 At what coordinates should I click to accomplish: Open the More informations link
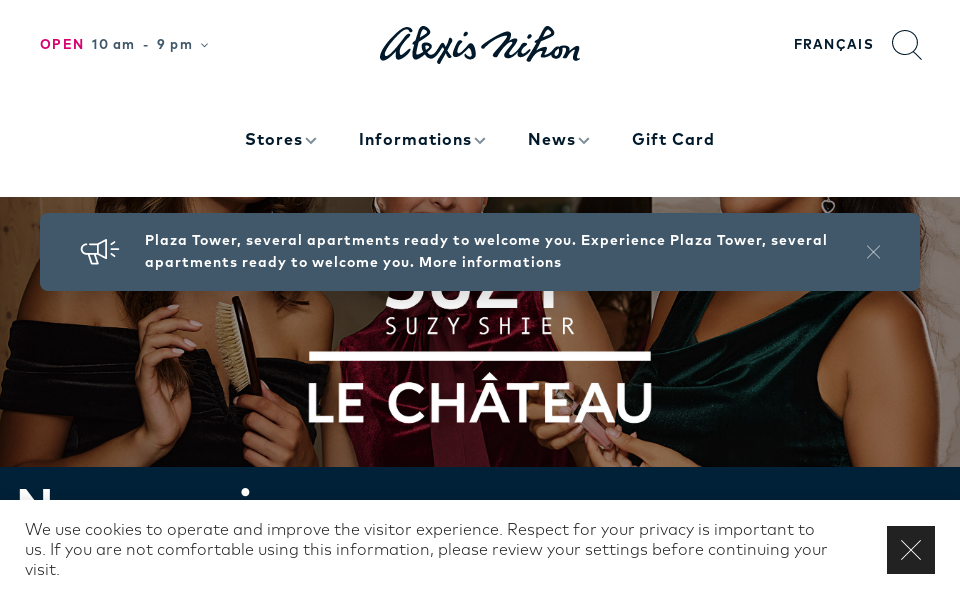(x=490, y=263)
